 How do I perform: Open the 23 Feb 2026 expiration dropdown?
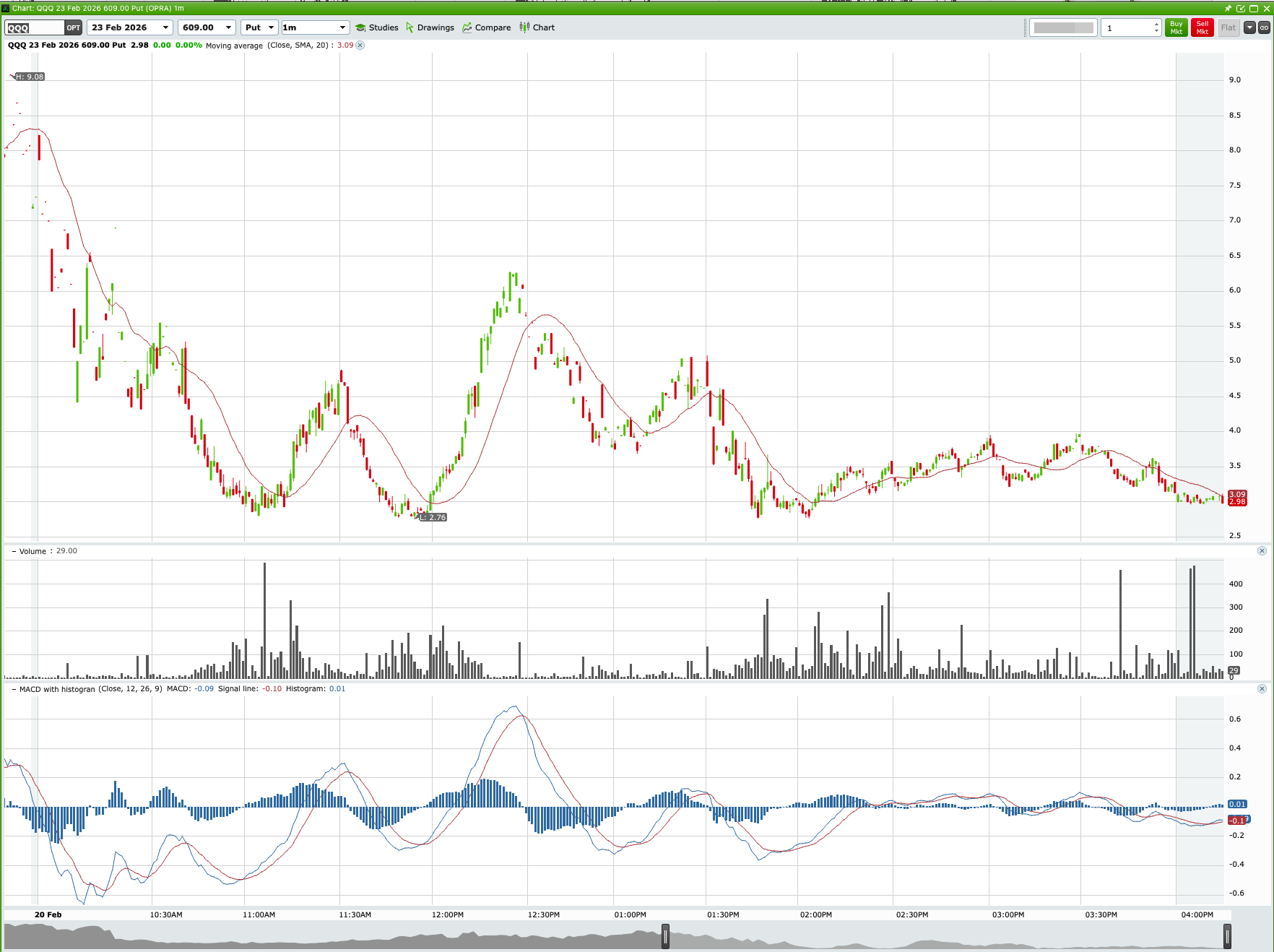(x=165, y=27)
